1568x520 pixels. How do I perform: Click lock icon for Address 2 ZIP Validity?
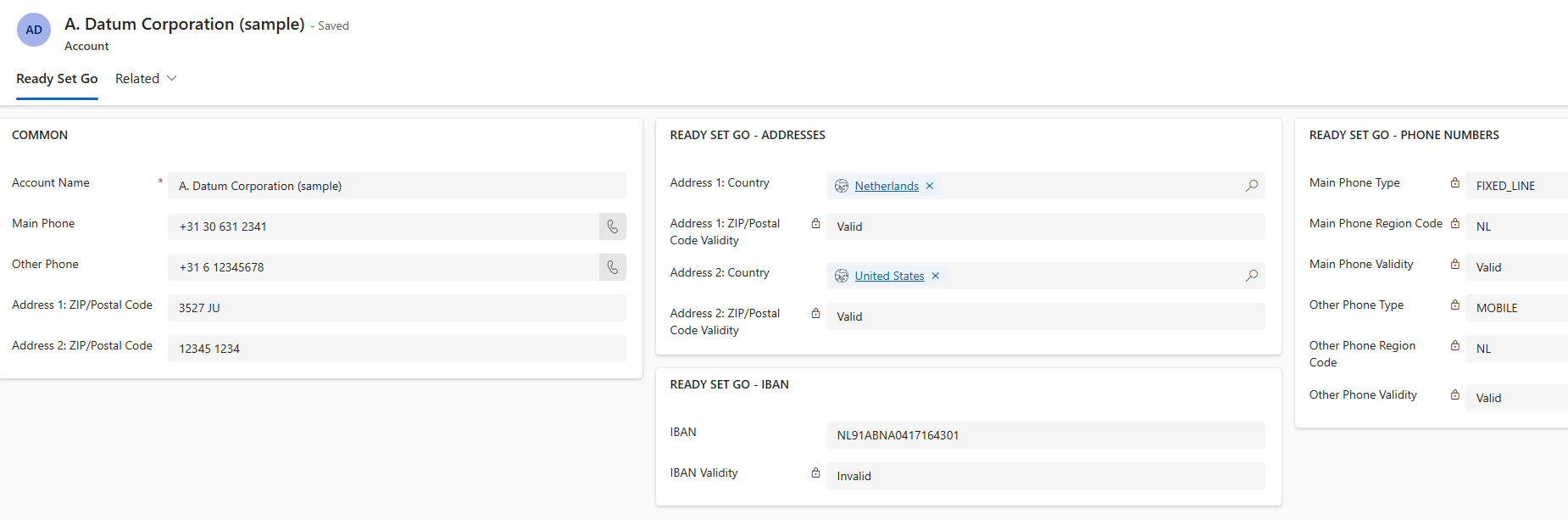[815, 313]
